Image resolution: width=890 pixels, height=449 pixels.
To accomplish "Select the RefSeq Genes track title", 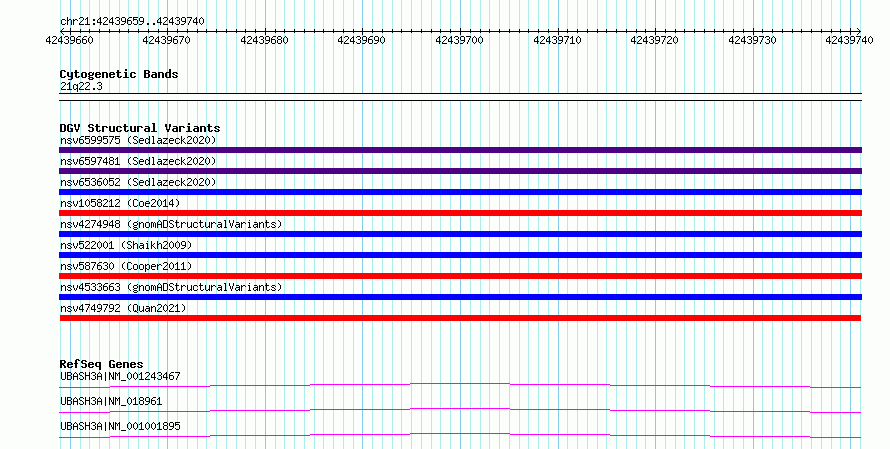I will click(x=101, y=364).
